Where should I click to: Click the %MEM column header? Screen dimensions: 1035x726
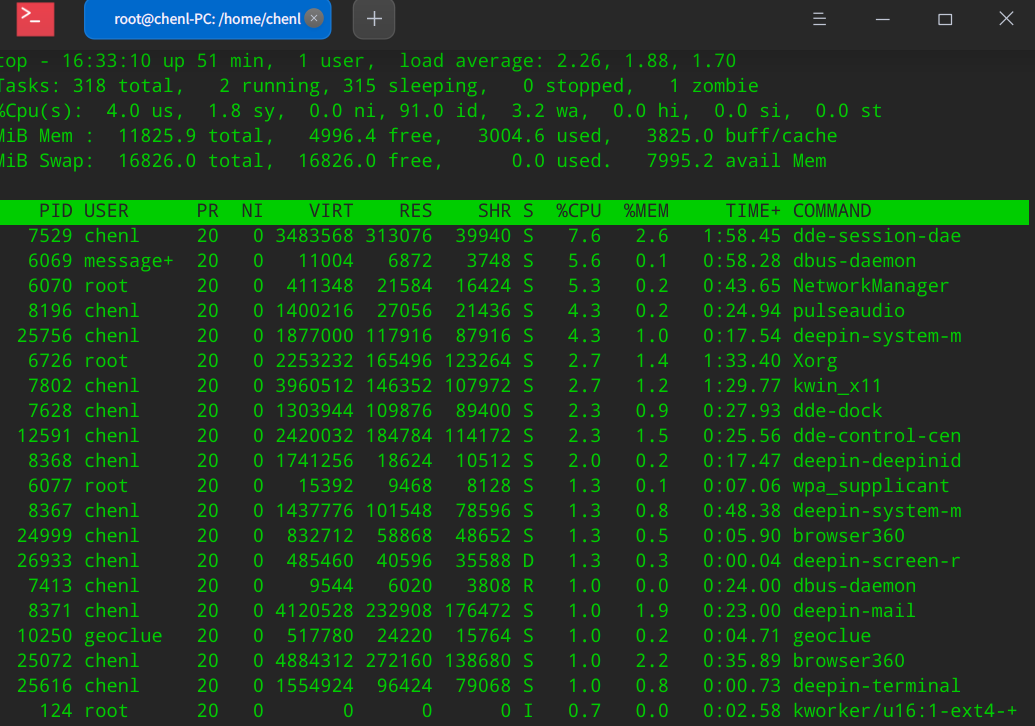[646, 211]
